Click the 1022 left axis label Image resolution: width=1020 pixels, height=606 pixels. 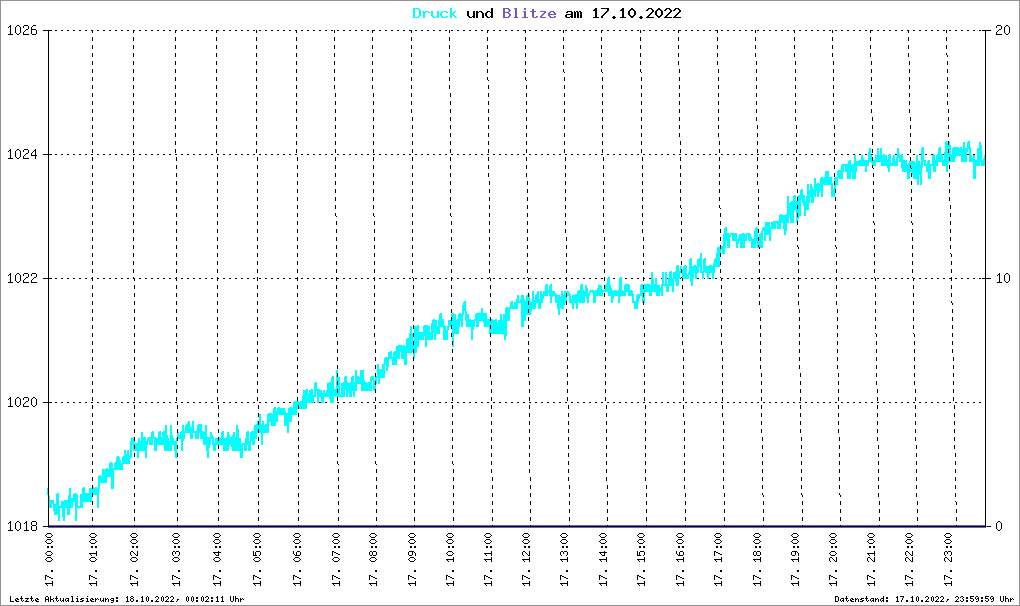22,278
